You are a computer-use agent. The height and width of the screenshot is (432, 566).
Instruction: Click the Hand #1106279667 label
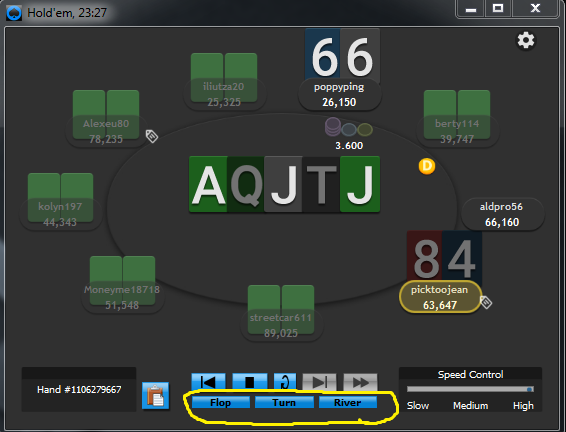pos(79,389)
